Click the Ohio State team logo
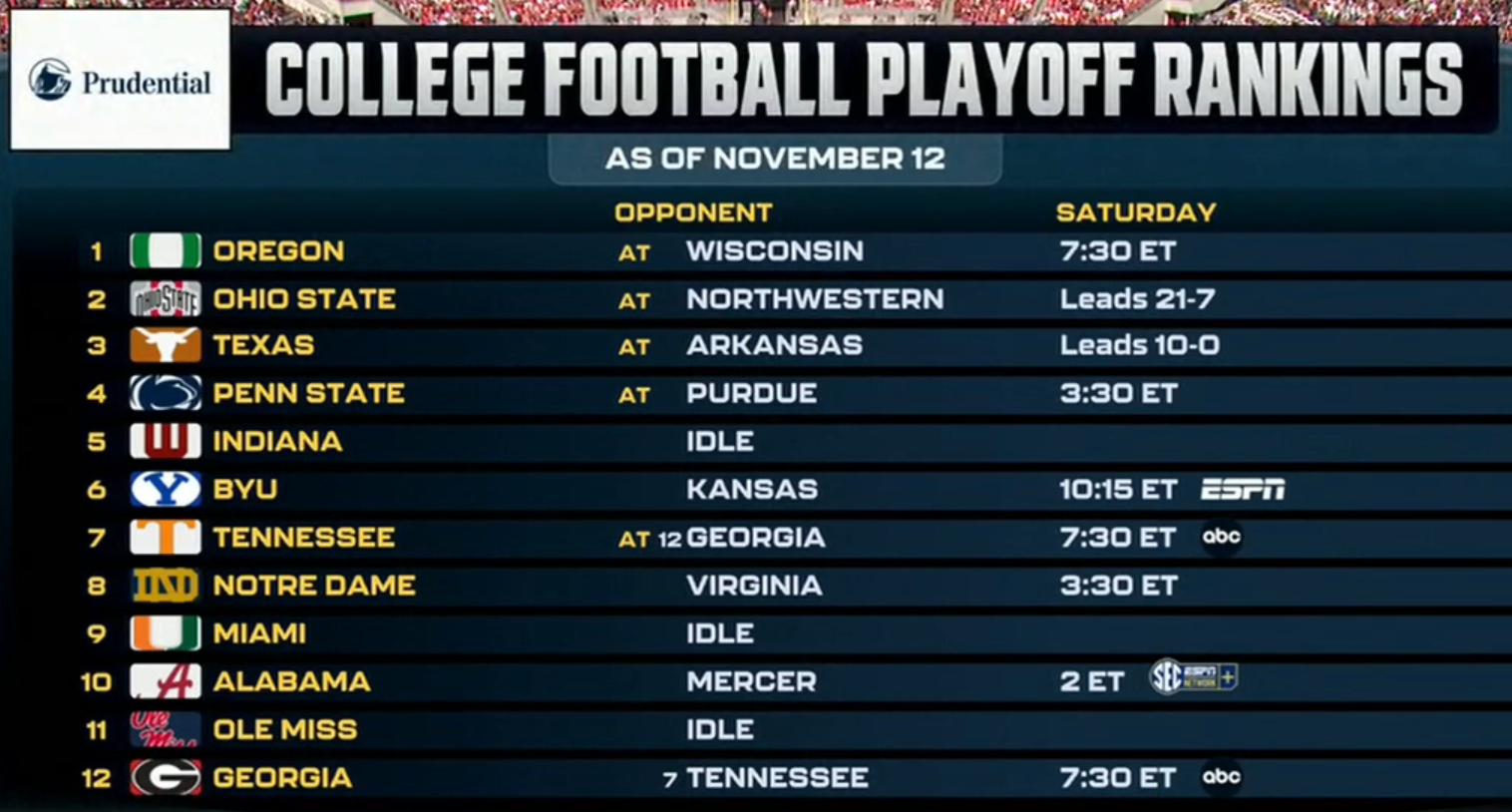This screenshot has height=812, width=1512. (166, 298)
